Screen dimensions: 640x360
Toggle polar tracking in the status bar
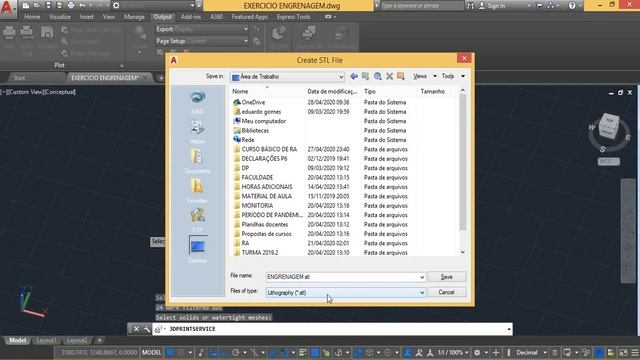pyautogui.click(x=236, y=352)
